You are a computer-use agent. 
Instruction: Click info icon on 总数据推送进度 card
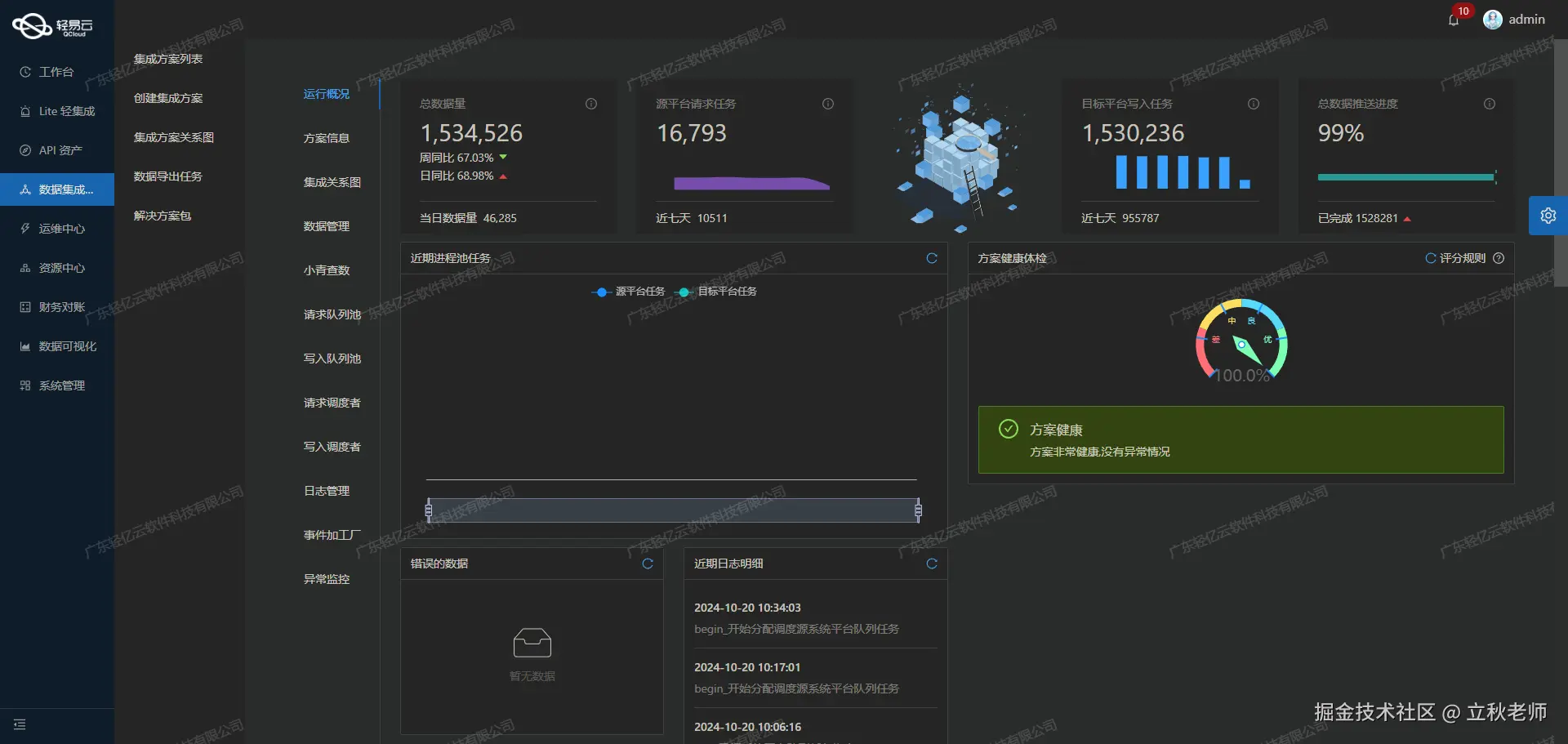click(1490, 104)
